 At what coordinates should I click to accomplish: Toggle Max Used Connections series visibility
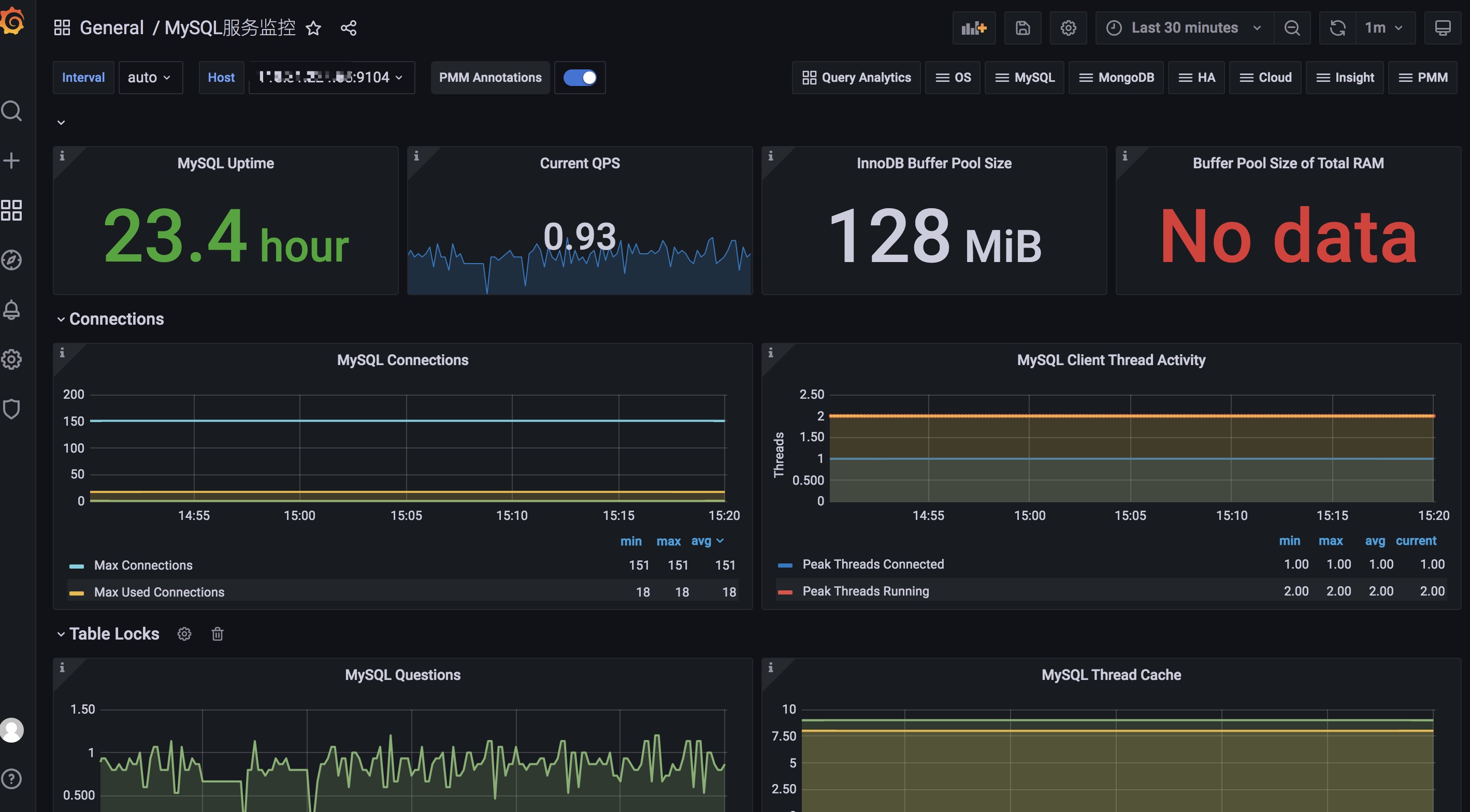[159, 592]
